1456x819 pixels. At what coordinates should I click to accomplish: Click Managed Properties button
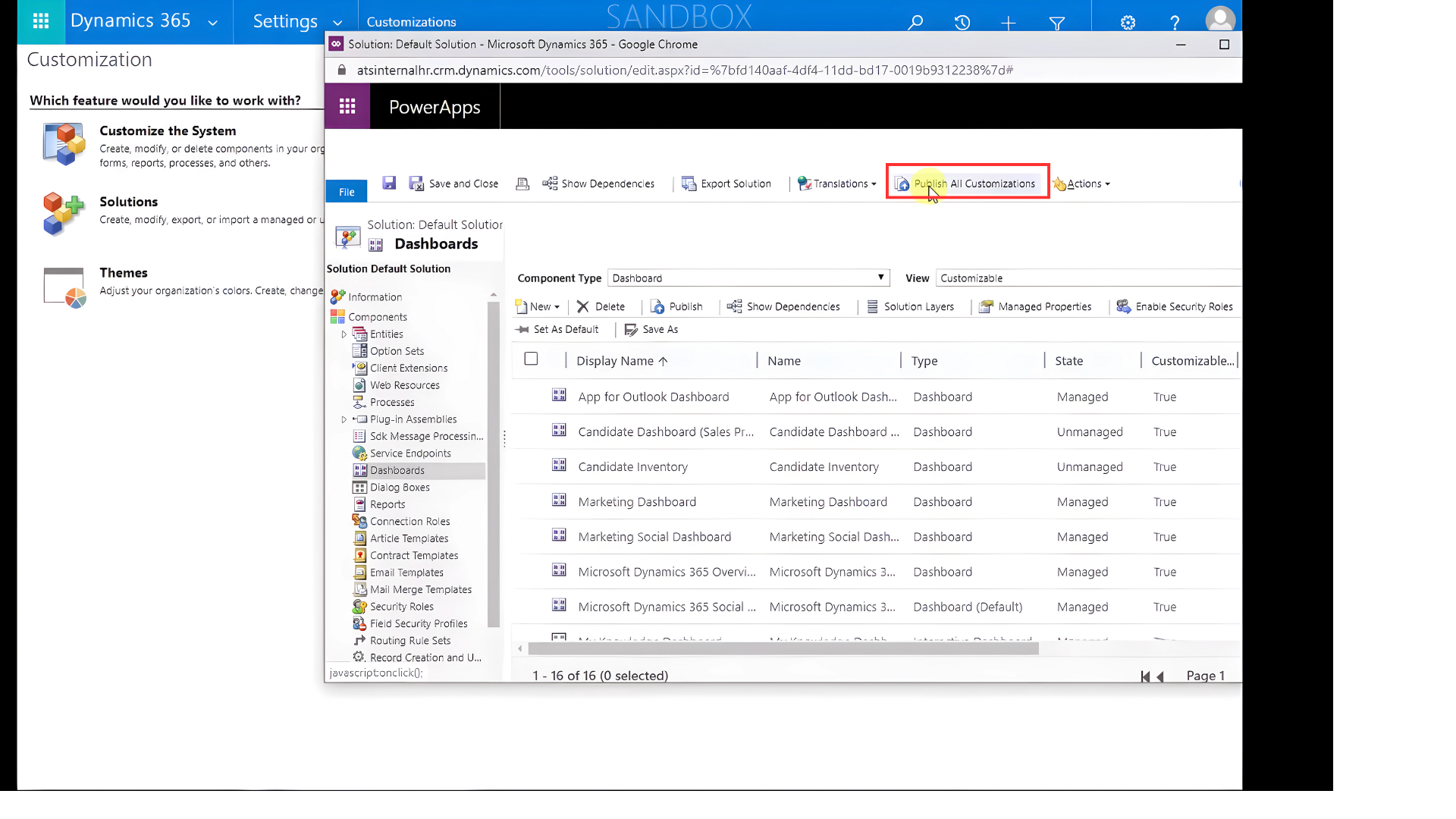click(x=1035, y=306)
